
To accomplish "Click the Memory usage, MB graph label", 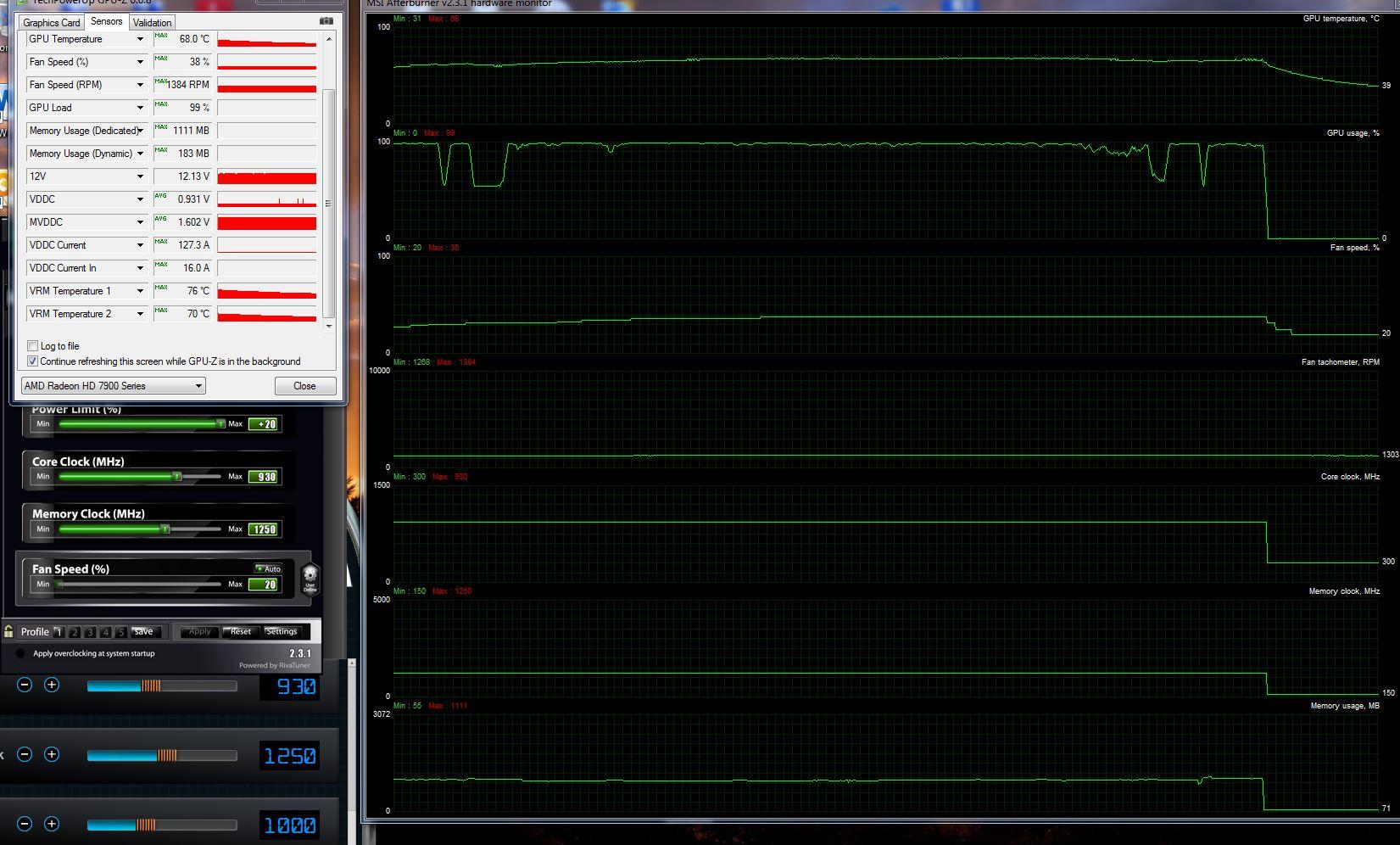I will coord(1345,706).
